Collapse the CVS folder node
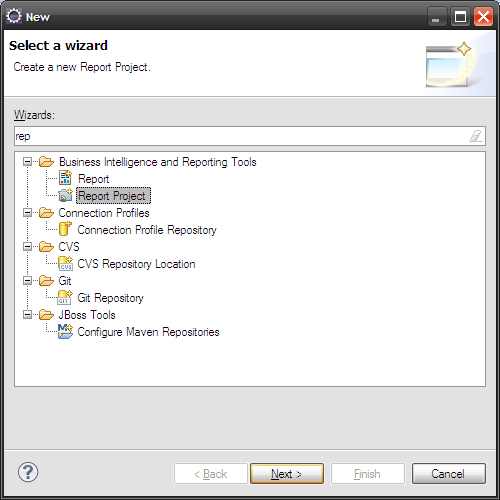Image resolution: width=500 pixels, height=500 pixels. [x=27, y=247]
